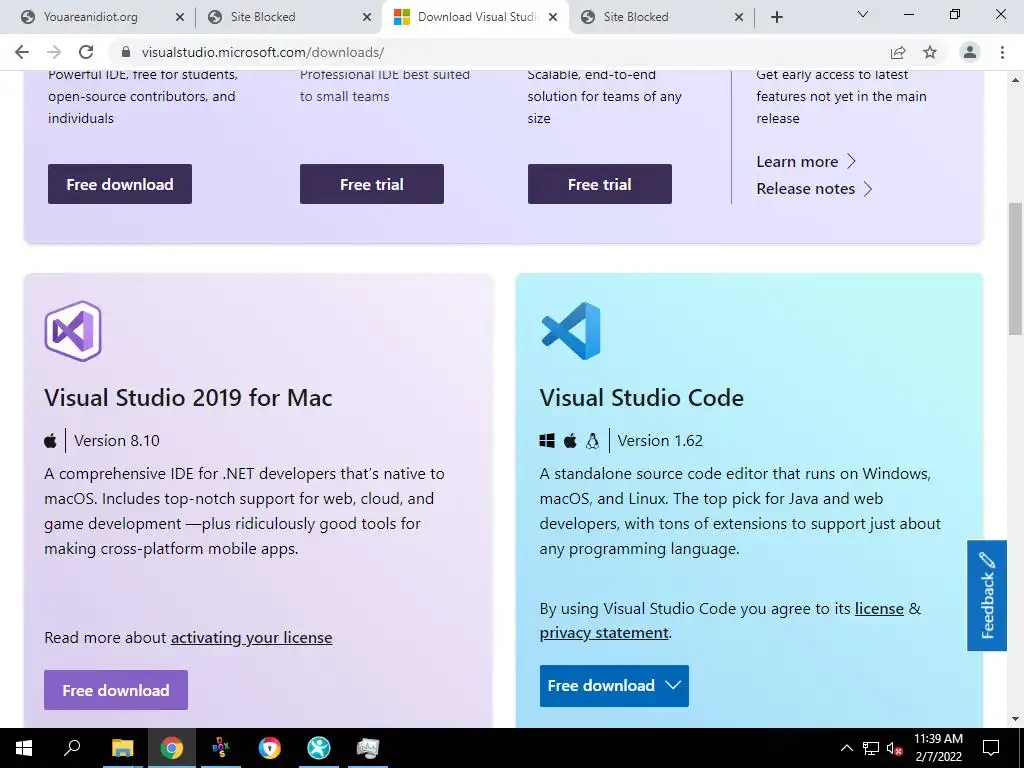The width and height of the screenshot is (1024, 768).
Task: Open taskbar search magnifier
Action: coord(72,748)
